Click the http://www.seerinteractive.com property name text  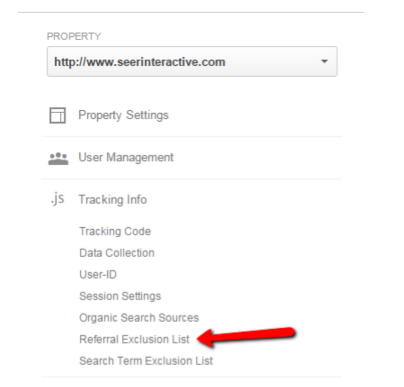[140, 62]
